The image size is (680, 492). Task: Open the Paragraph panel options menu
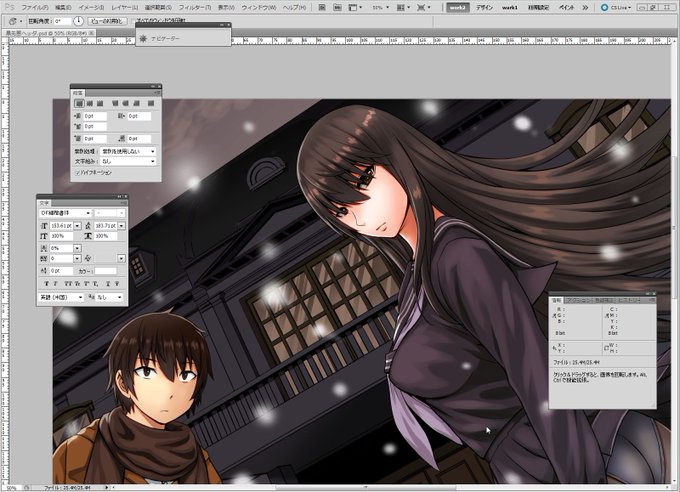tap(157, 93)
